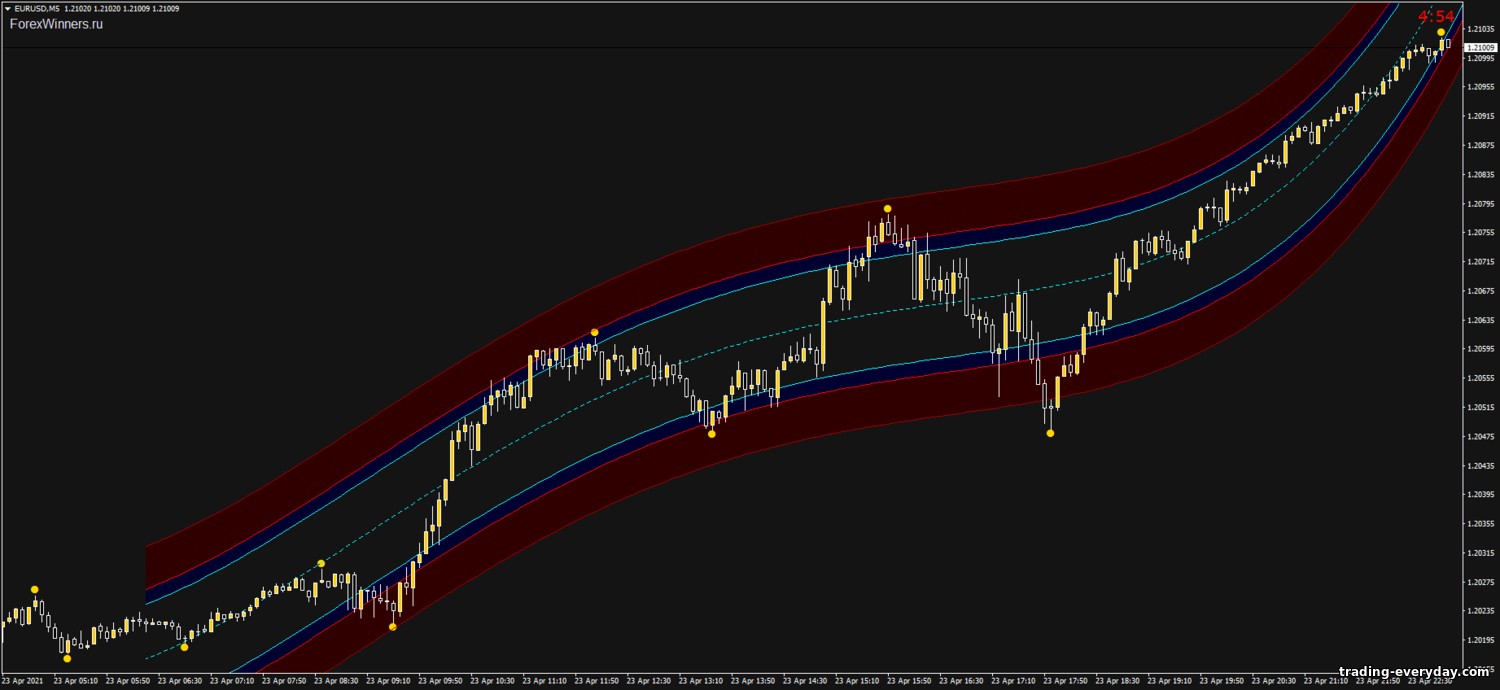Click the 23 Apr 10:30 time label
Image resolution: width=1500 pixels, height=690 pixels.
pos(492,682)
